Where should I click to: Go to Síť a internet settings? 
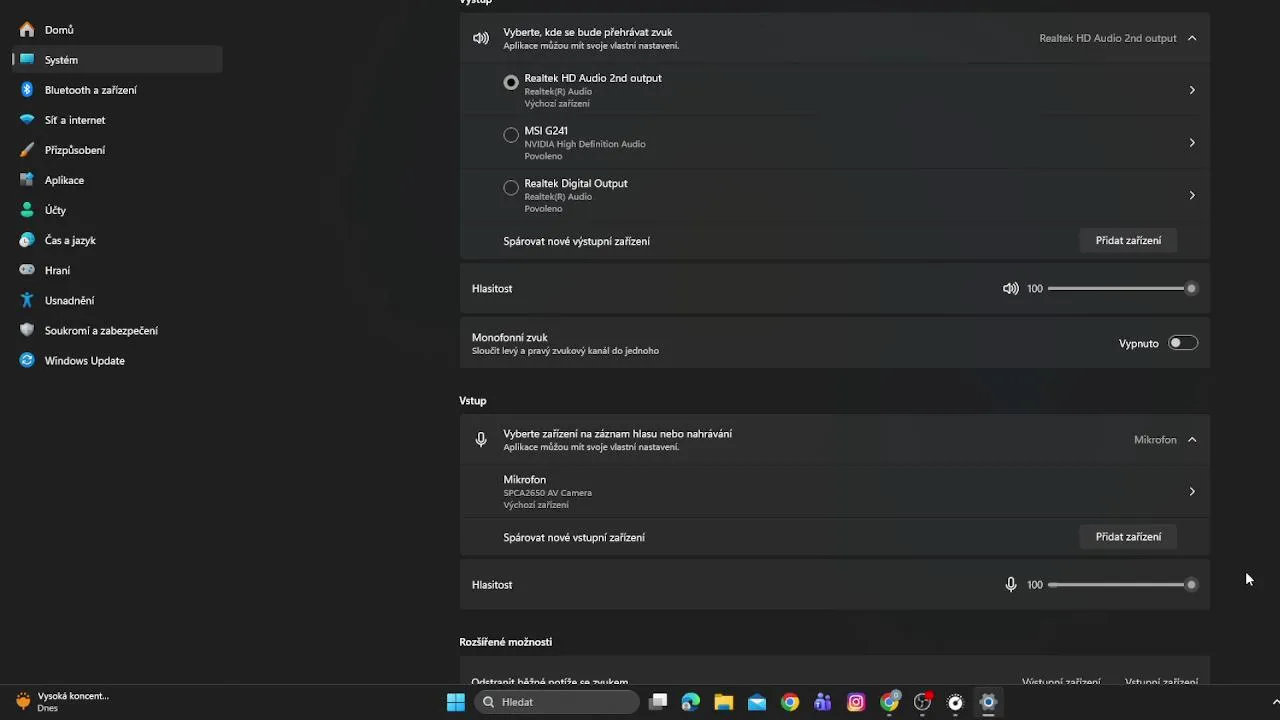coord(117,120)
